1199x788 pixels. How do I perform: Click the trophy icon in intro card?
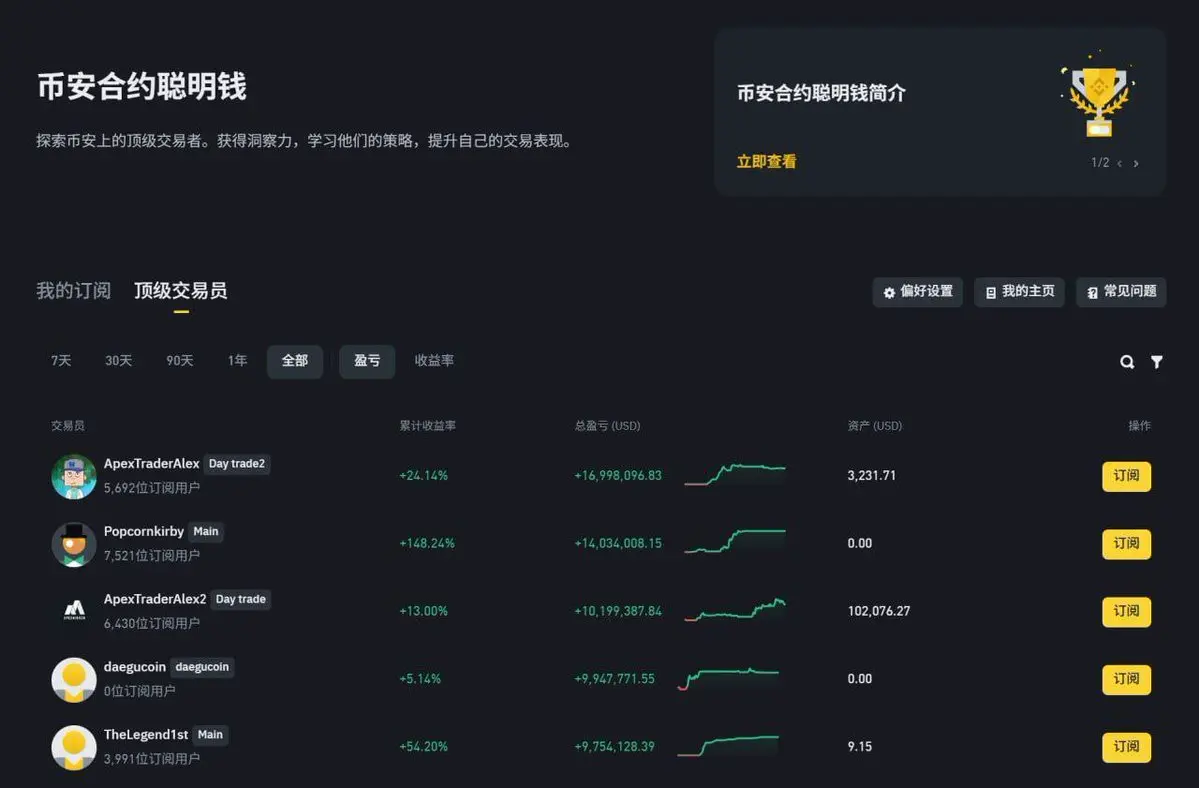pos(1098,97)
